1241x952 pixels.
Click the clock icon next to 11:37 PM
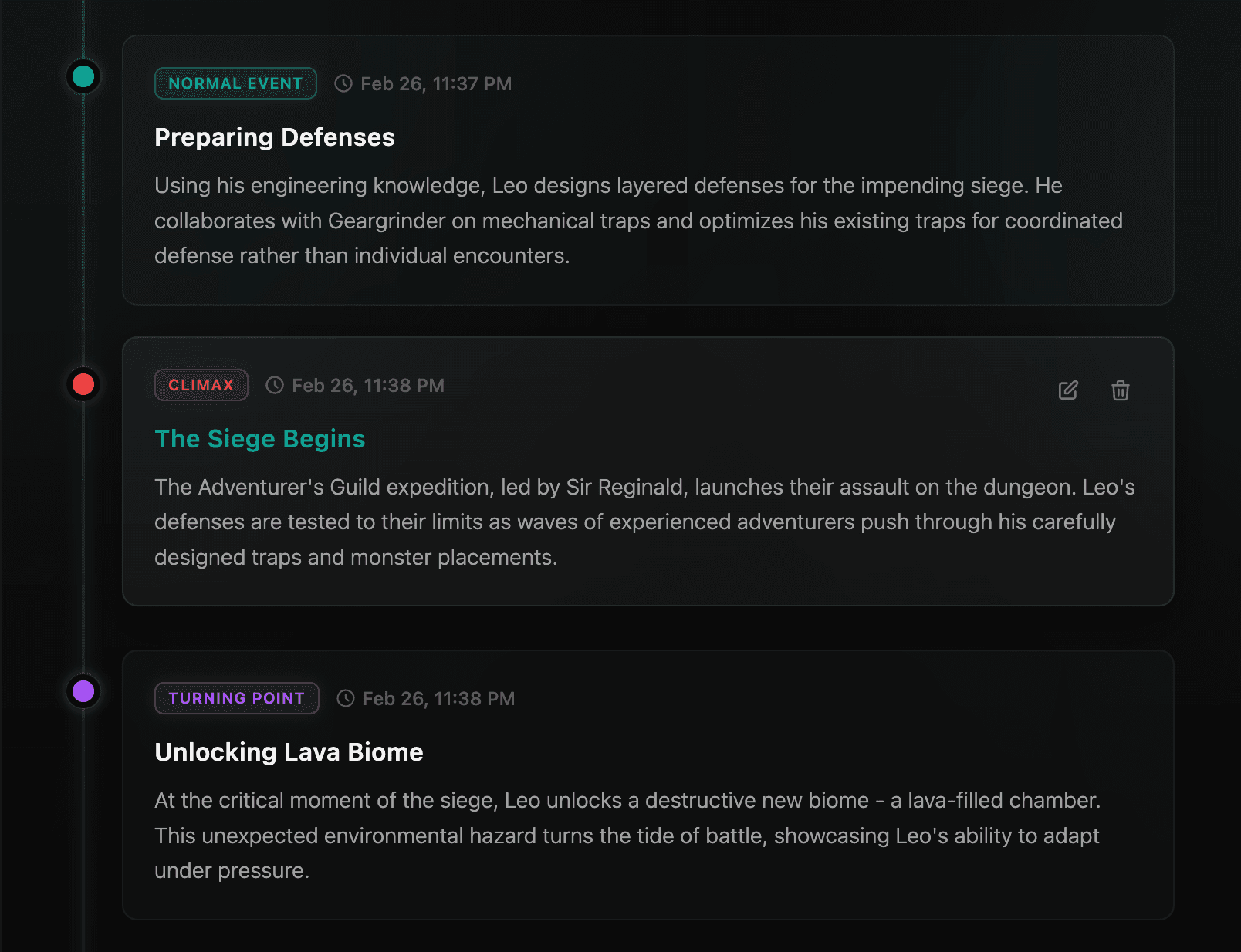(x=343, y=83)
